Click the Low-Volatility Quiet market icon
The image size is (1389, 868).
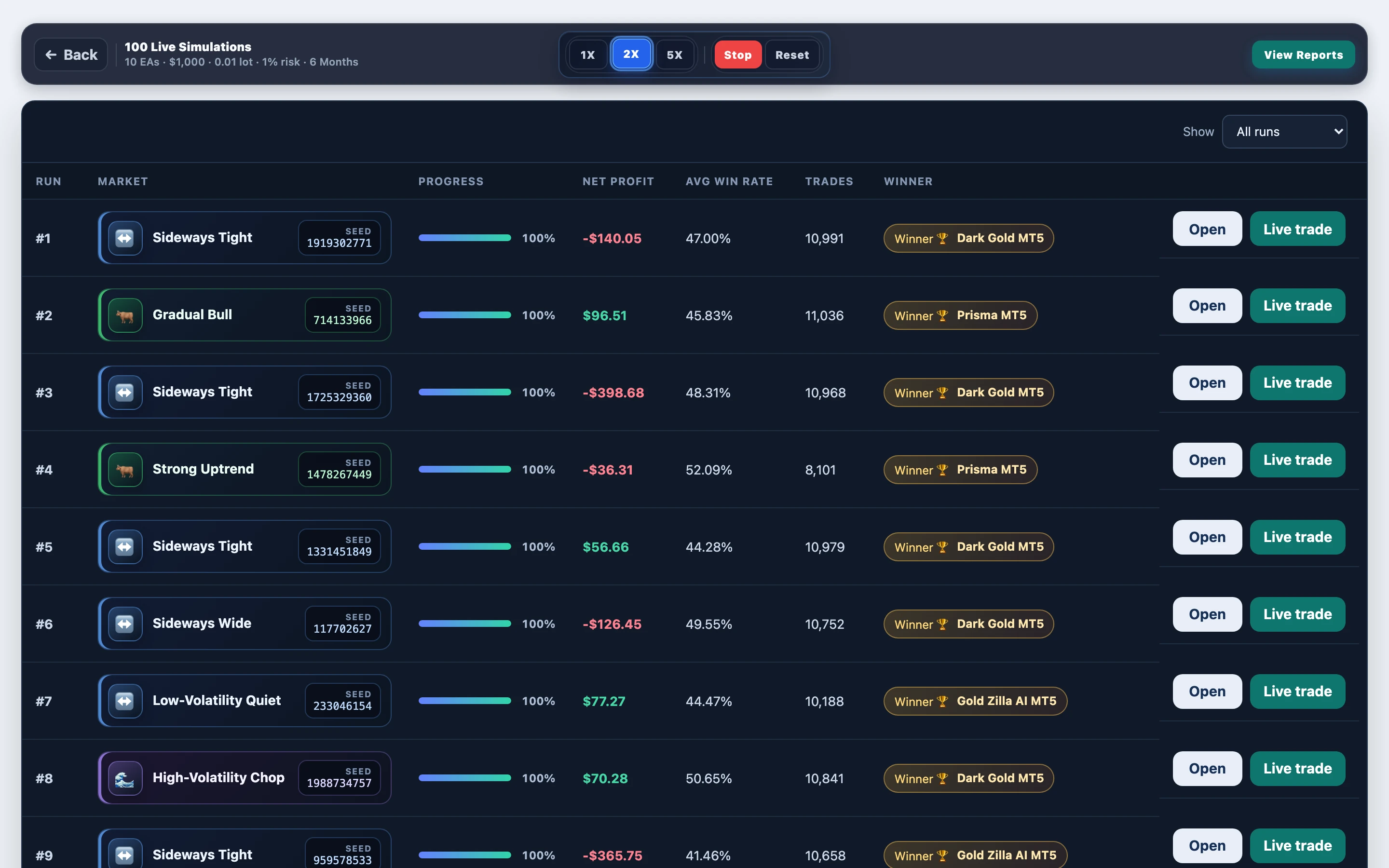125,701
